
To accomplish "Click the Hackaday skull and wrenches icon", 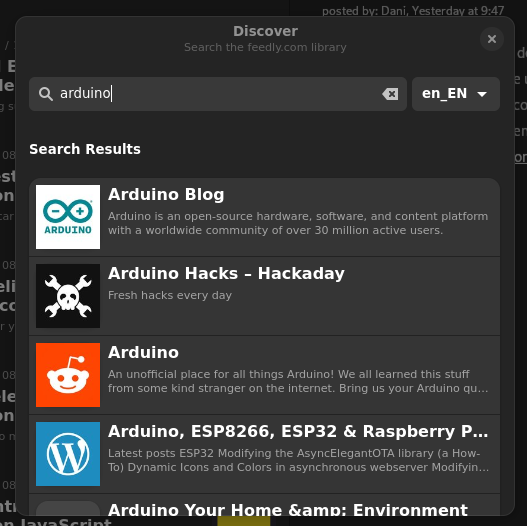I will pyautogui.click(x=68, y=296).
